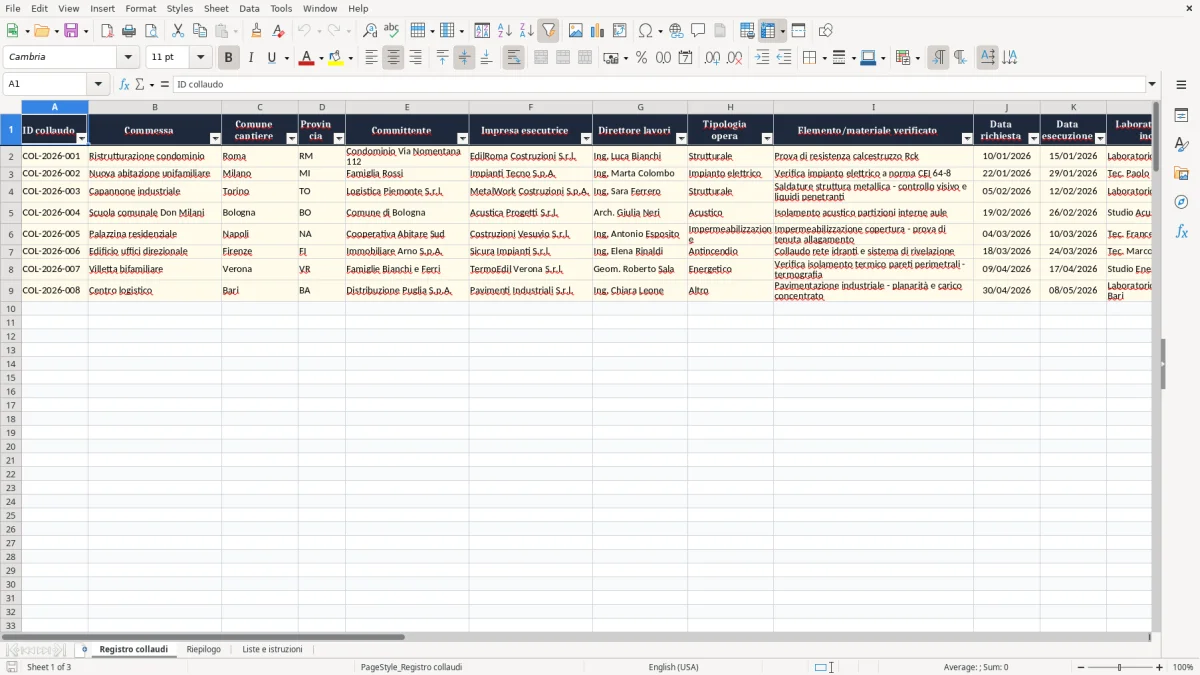Open the Name Box dropdown arrow
The height and width of the screenshot is (675, 1200).
[98, 84]
